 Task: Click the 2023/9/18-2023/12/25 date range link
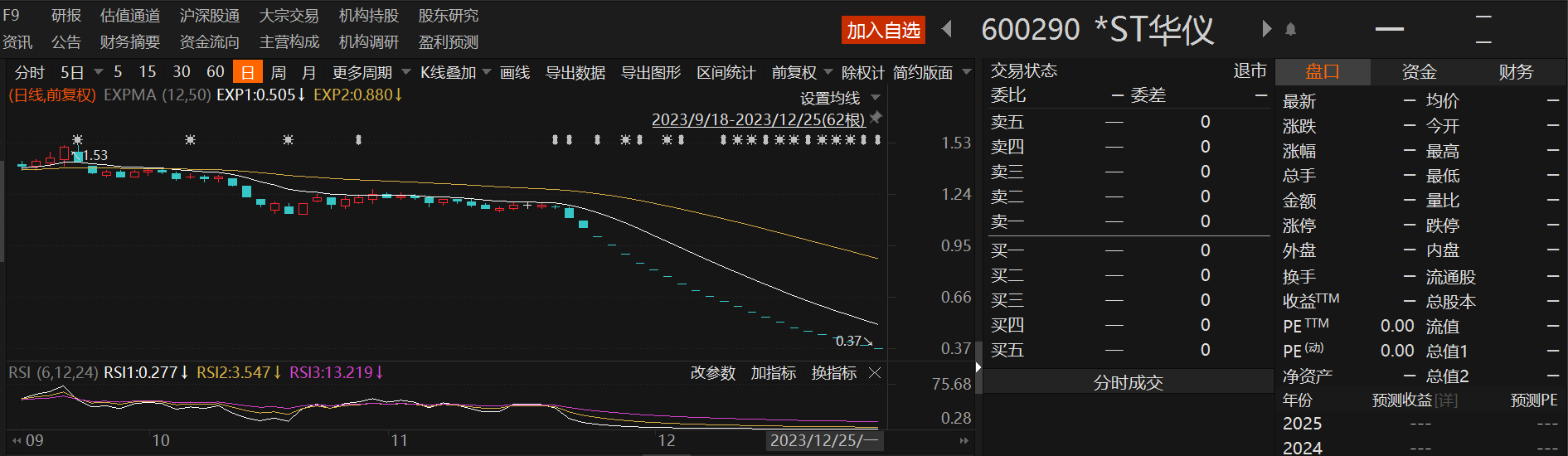pos(758,119)
